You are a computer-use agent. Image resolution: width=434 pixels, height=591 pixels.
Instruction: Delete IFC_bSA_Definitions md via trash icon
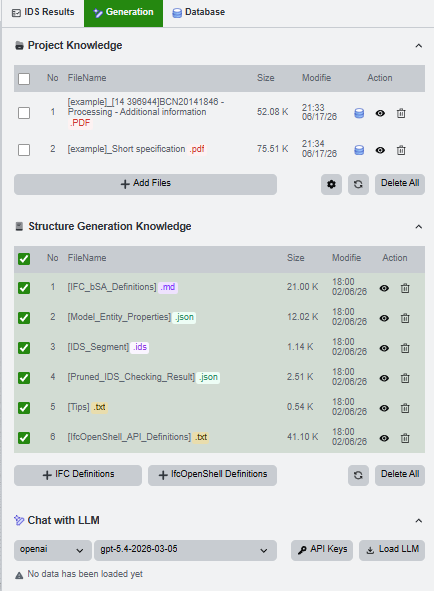405,288
